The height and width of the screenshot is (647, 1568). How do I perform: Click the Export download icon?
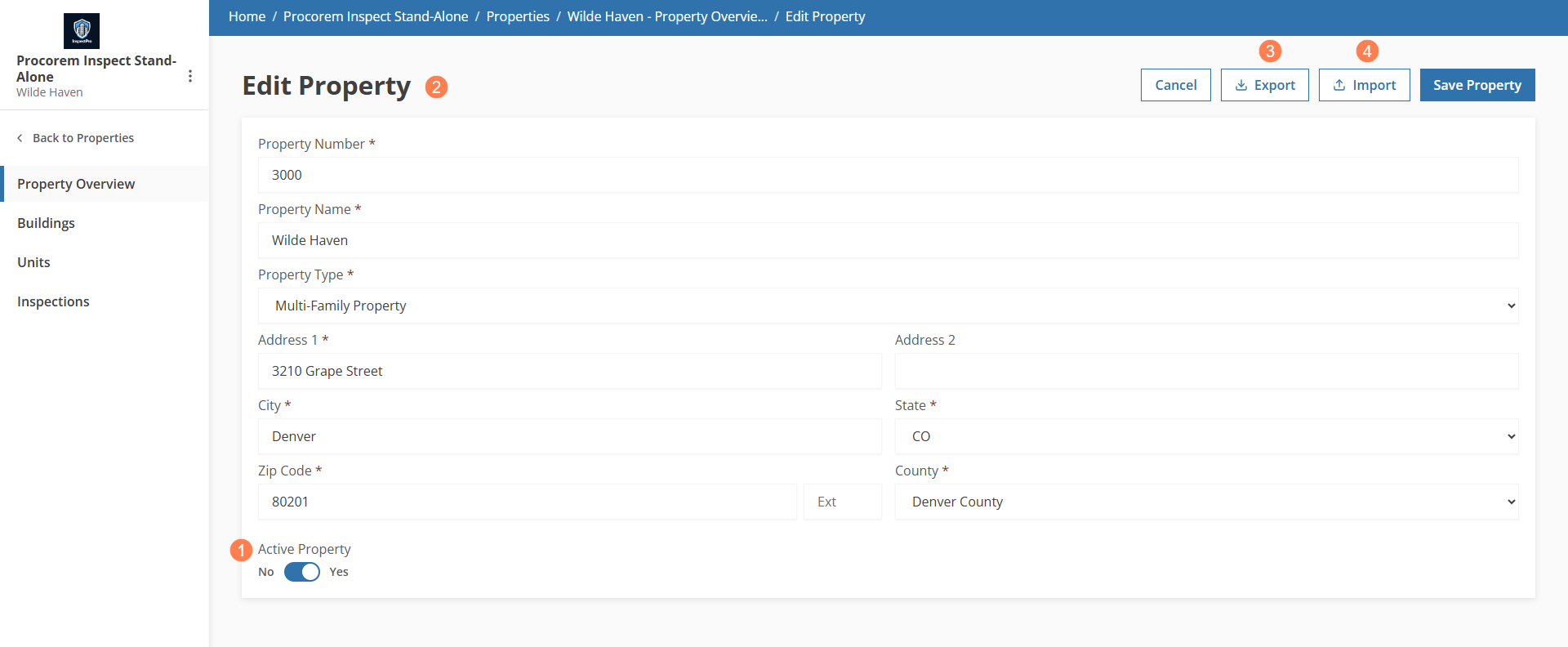coord(1241,85)
